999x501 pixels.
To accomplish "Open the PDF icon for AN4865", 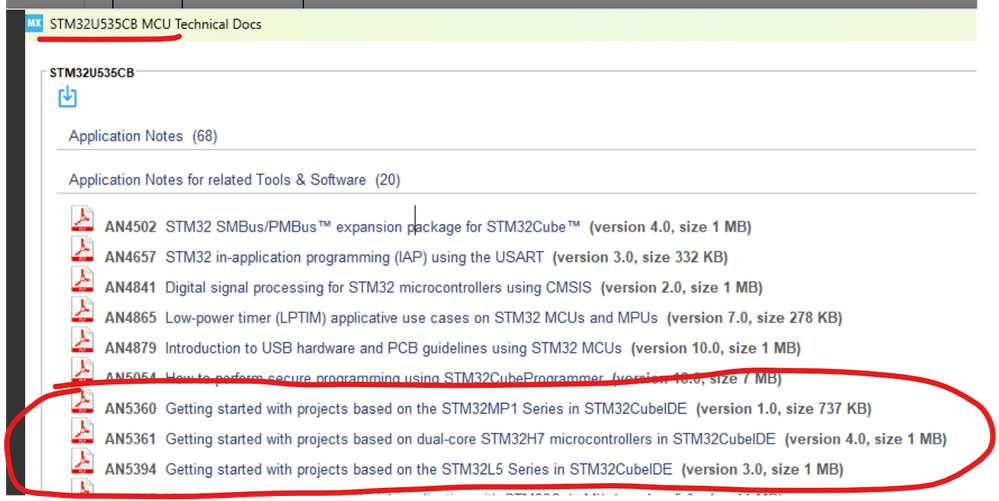I will click(x=82, y=310).
